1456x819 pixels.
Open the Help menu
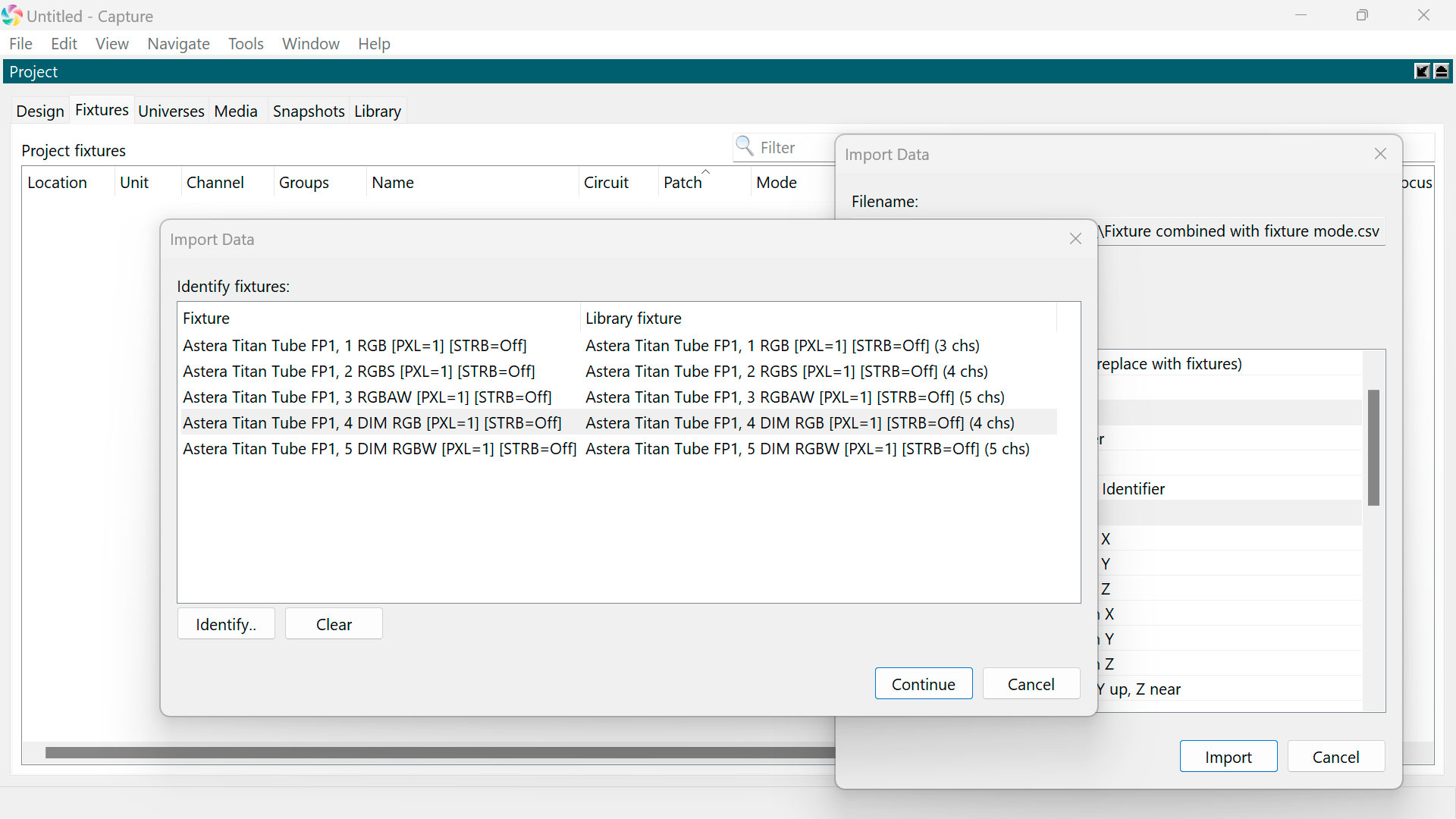coord(374,44)
